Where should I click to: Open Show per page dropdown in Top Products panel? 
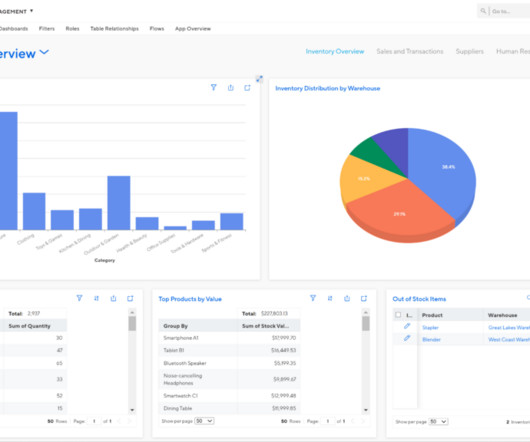tap(204, 421)
